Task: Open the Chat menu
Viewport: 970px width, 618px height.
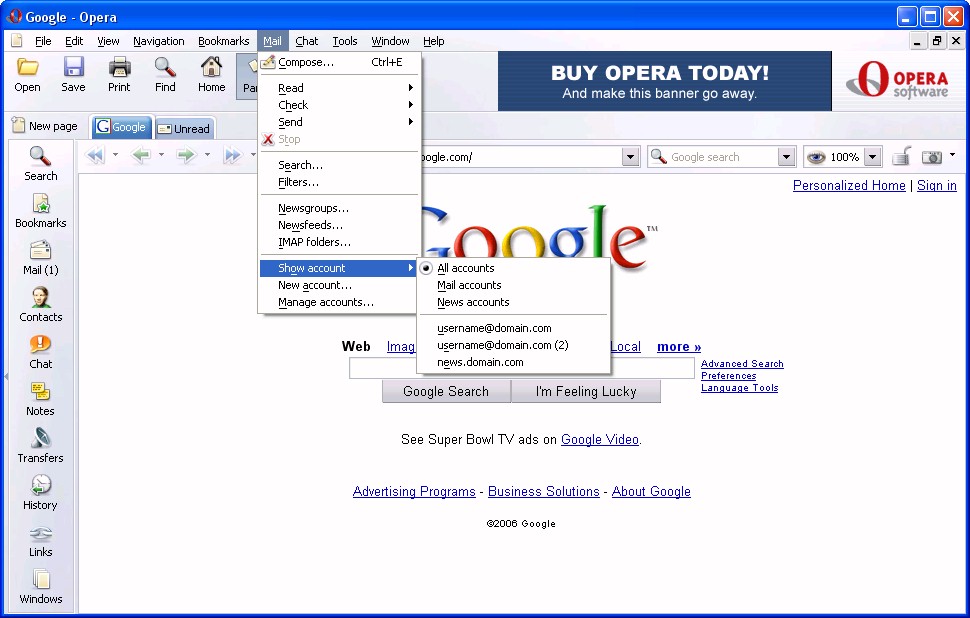Action: tap(306, 41)
